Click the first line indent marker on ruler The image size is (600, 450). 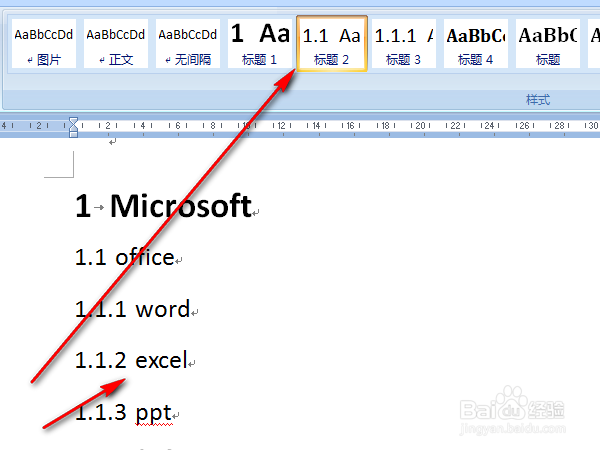pyautogui.click(x=73, y=121)
